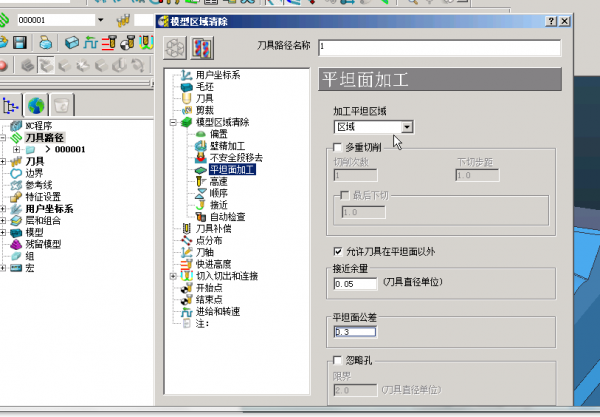Select 刀具 page in the dialog tree

tap(204, 99)
